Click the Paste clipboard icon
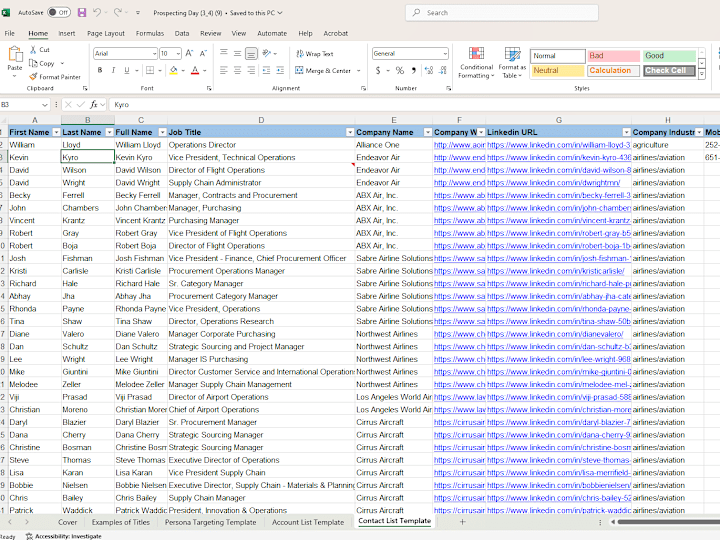 15,55
